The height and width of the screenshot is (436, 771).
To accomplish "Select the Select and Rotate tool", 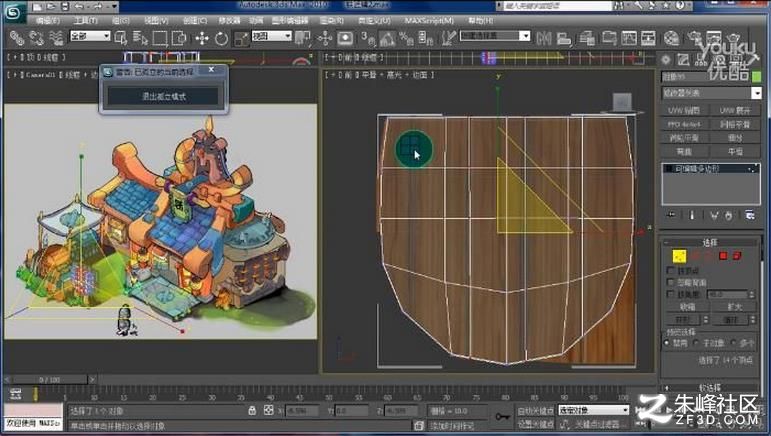I will tap(221, 38).
